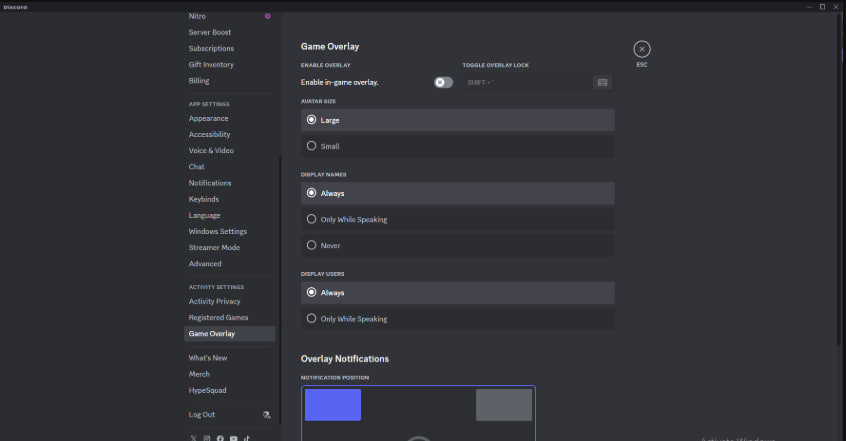Set Display Names to Never

tap(457, 245)
